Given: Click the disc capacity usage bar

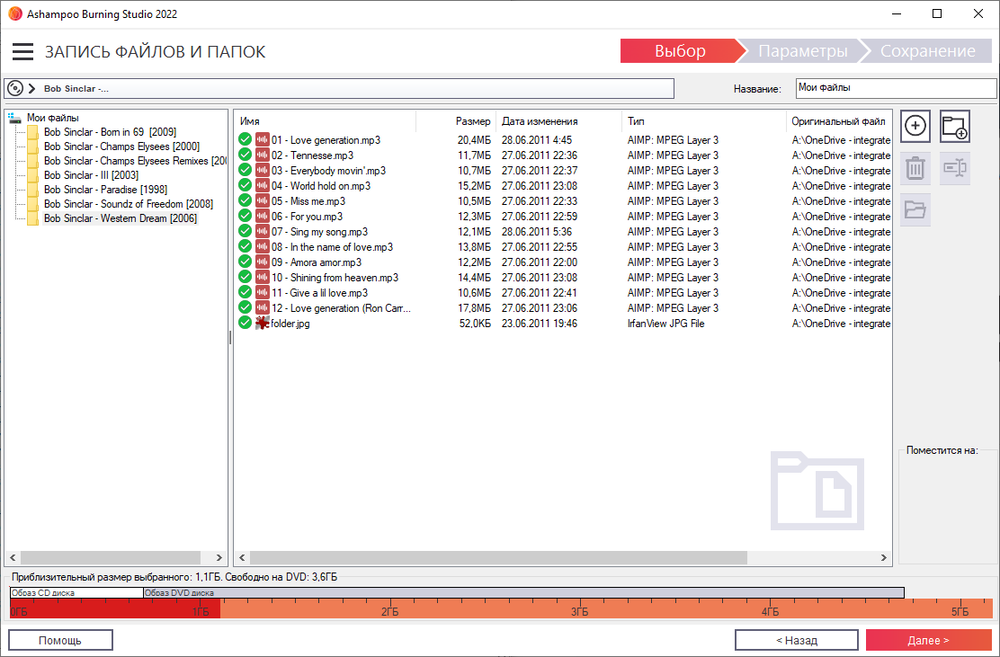Looking at the screenshot, I should coord(501,609).
